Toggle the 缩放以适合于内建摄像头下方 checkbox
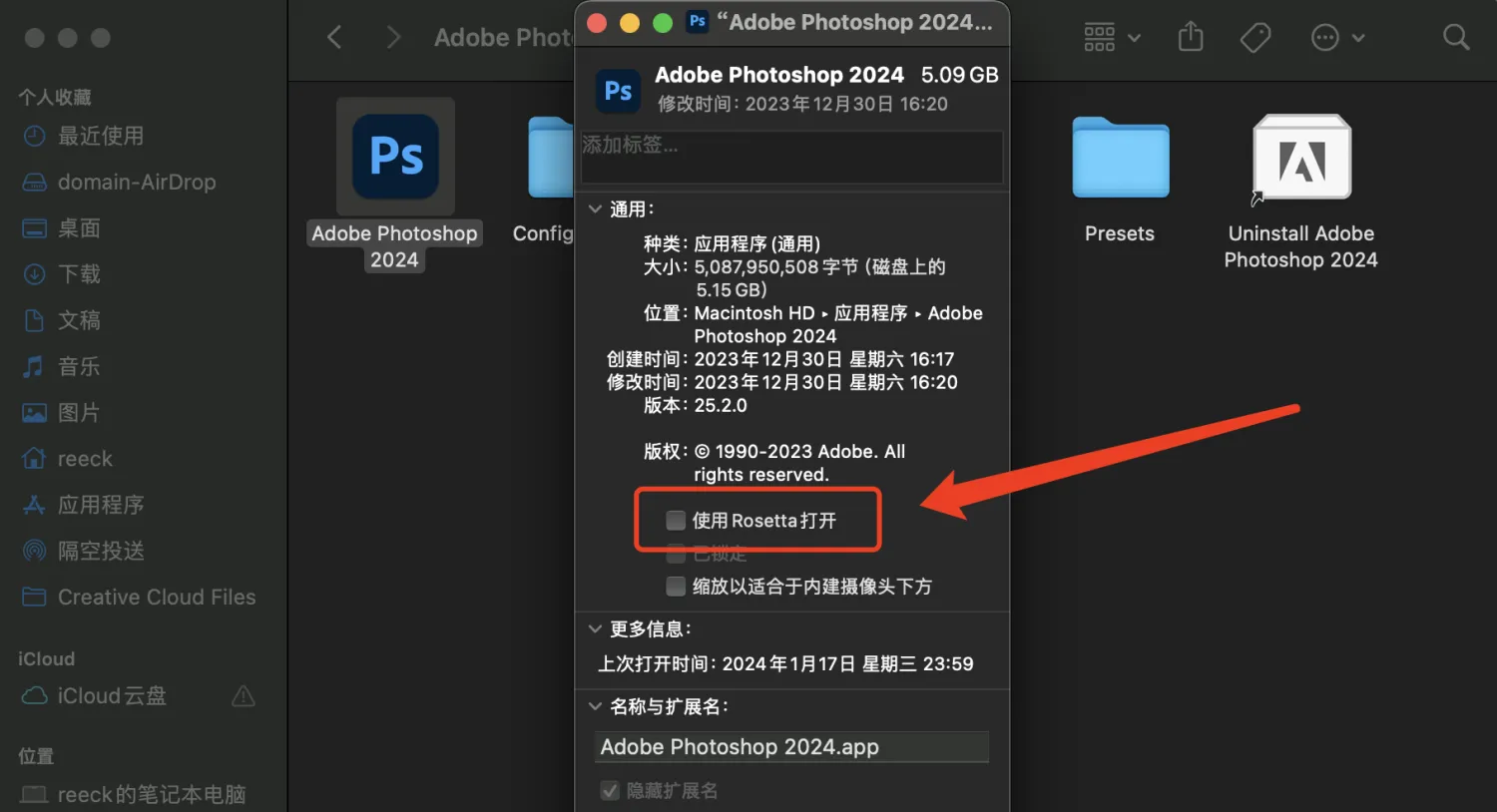This screenshot has height=812, width=1497. (675, 587)
